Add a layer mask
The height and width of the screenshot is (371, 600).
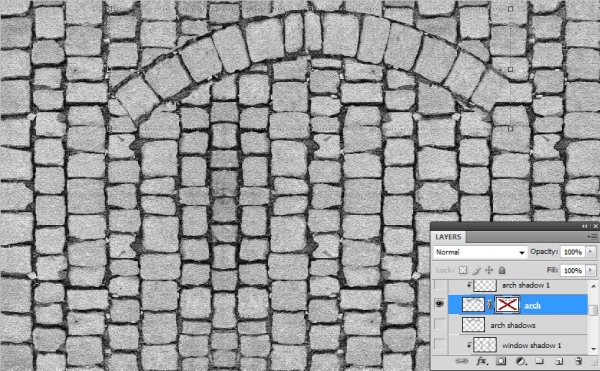[501, 361]
